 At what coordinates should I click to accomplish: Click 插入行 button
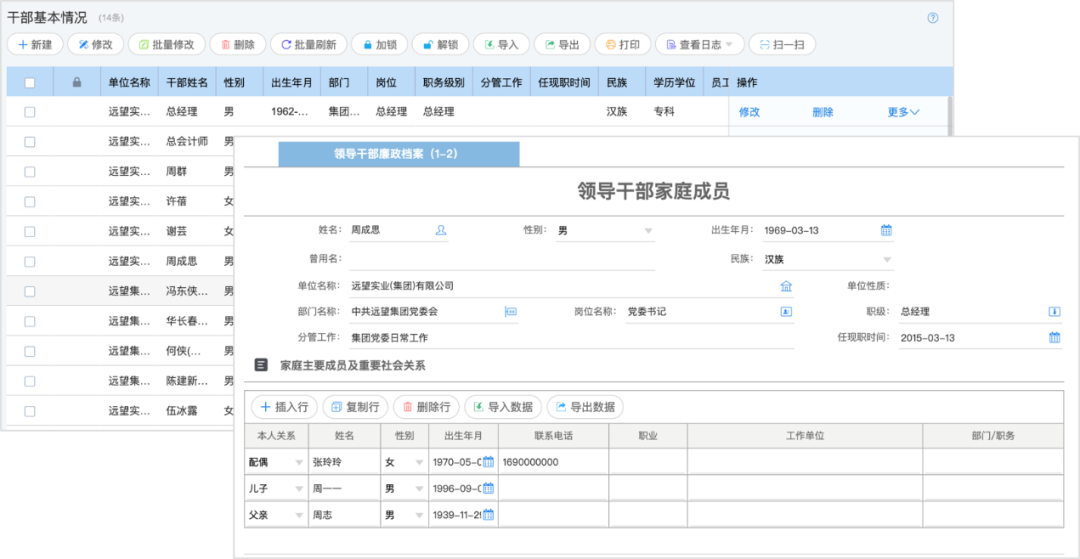tap(284, 407)
